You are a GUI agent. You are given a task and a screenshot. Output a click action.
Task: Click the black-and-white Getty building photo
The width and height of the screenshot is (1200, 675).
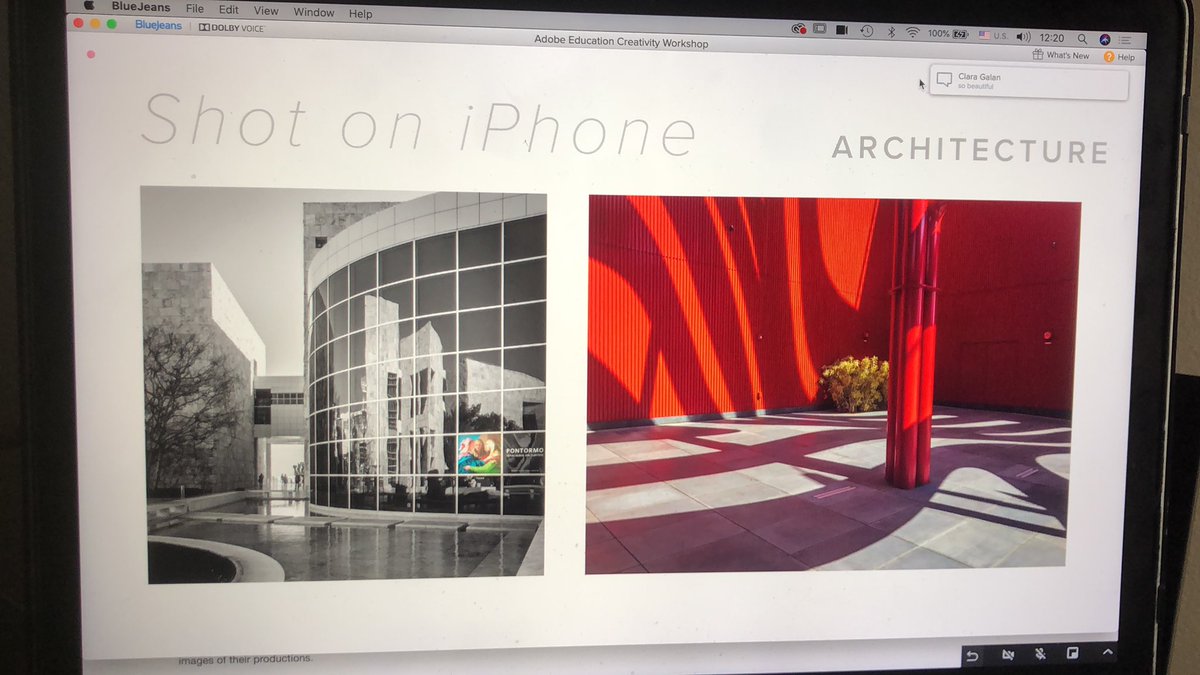click(x=345, y=385)
